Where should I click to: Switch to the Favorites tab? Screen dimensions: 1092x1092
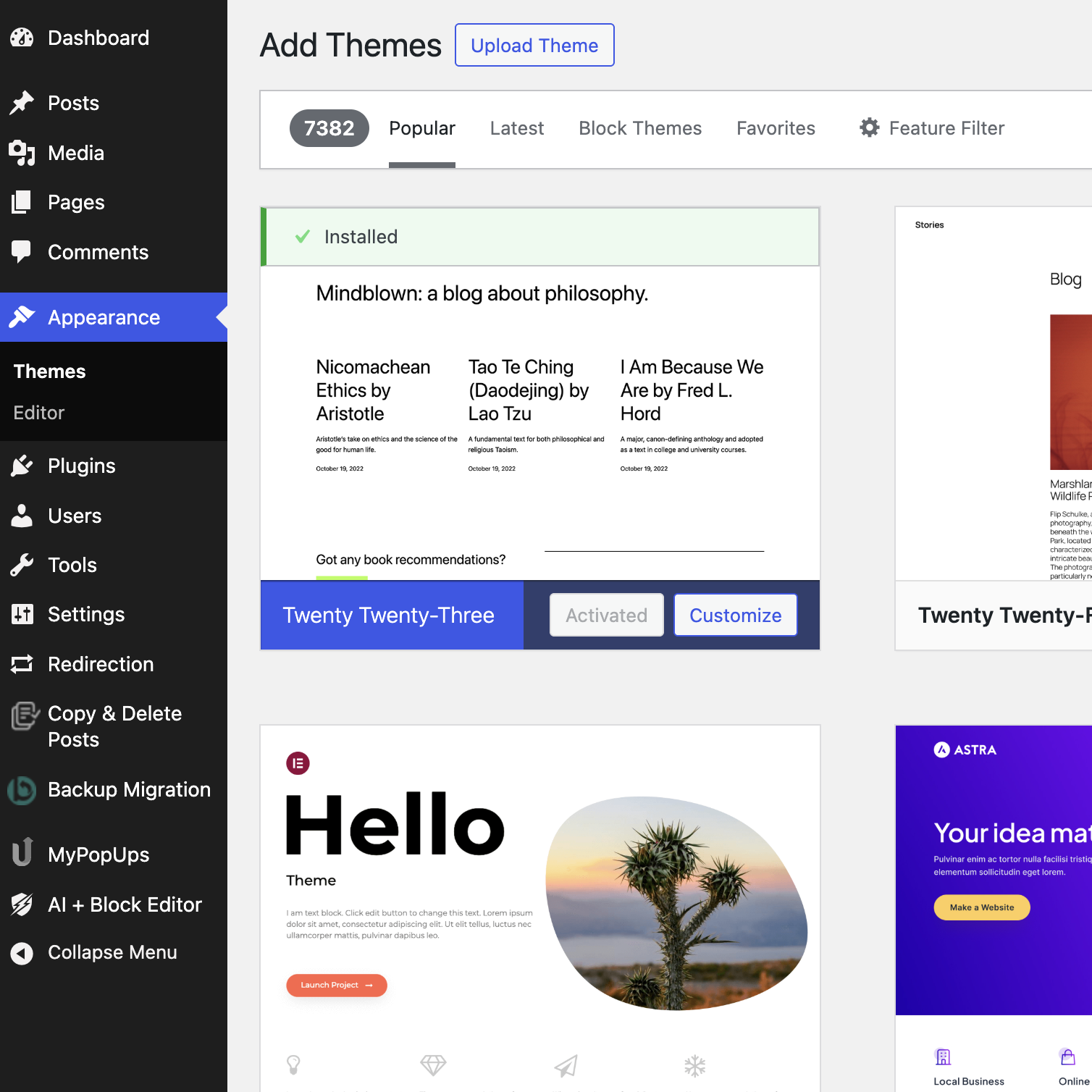coord(776,128)
